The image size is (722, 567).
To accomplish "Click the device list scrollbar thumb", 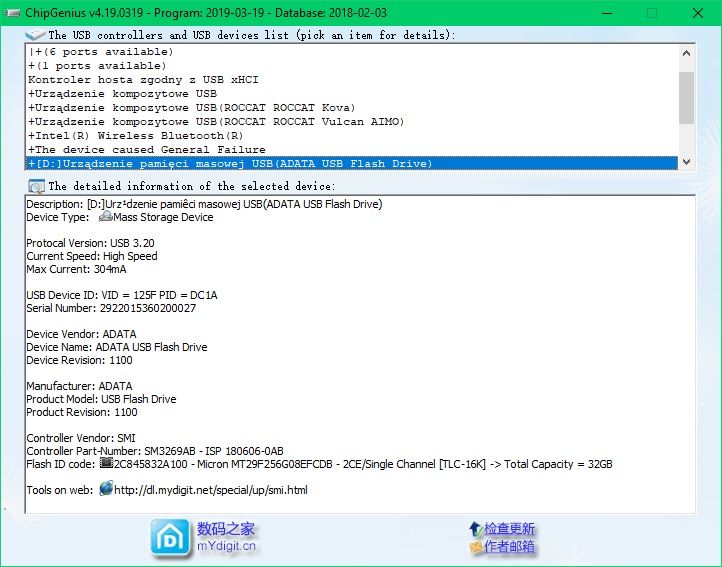I will click(x=686, y=98).
